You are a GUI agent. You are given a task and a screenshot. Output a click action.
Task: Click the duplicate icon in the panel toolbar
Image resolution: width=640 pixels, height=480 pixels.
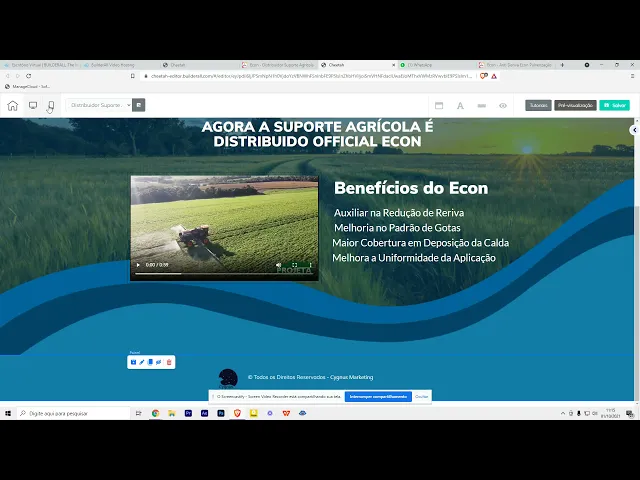150,362
